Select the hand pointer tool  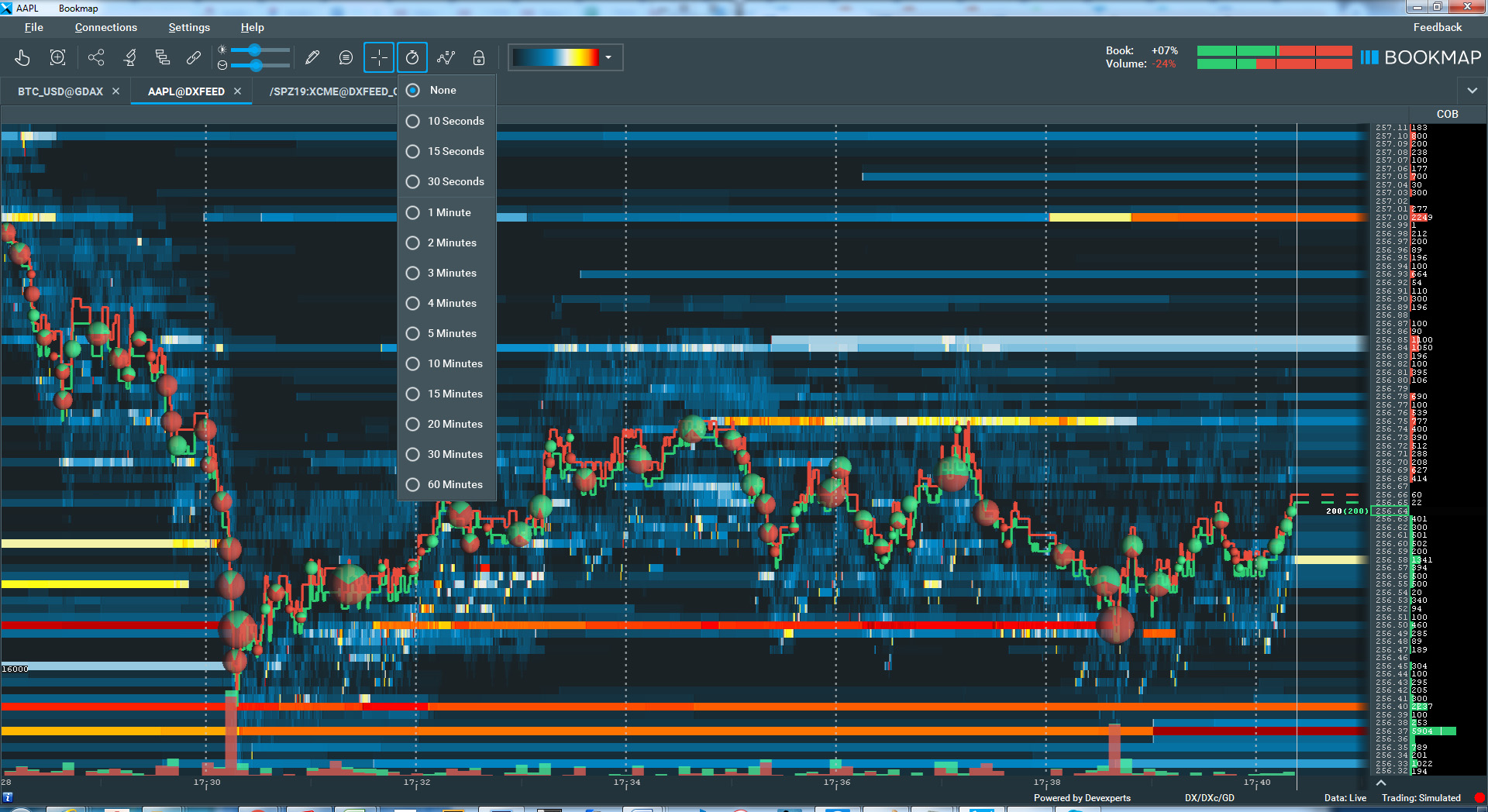pyautogui.click(x=22, y=57)
